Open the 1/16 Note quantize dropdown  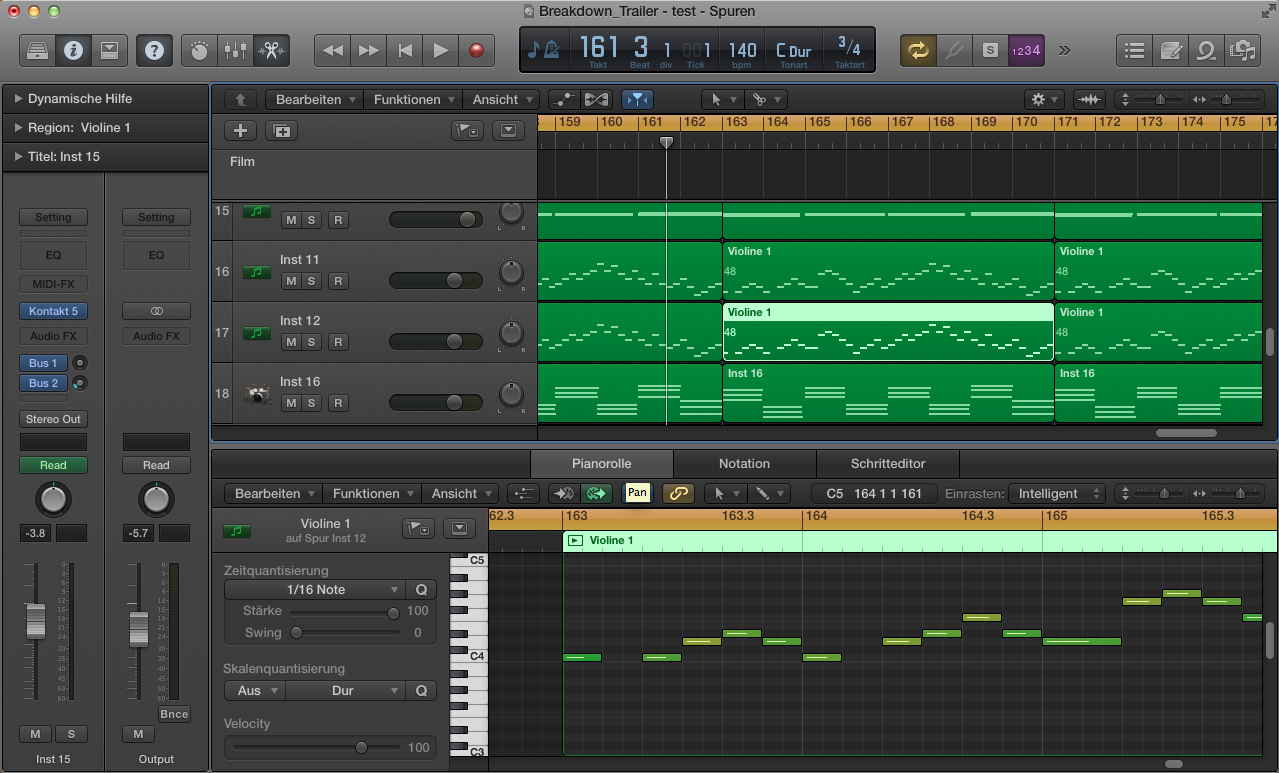316,590
